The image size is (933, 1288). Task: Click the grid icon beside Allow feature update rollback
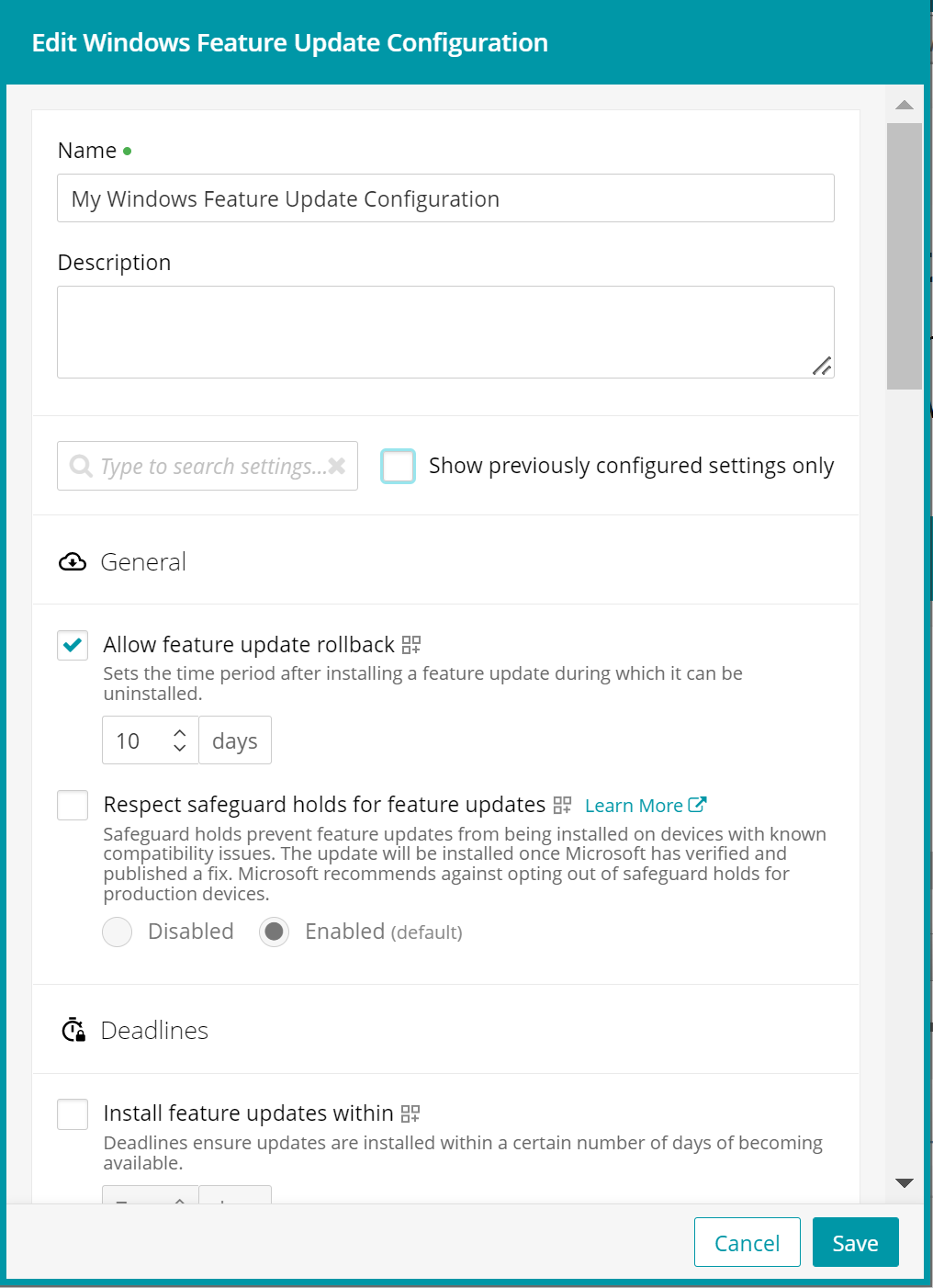tap(411, 645)
